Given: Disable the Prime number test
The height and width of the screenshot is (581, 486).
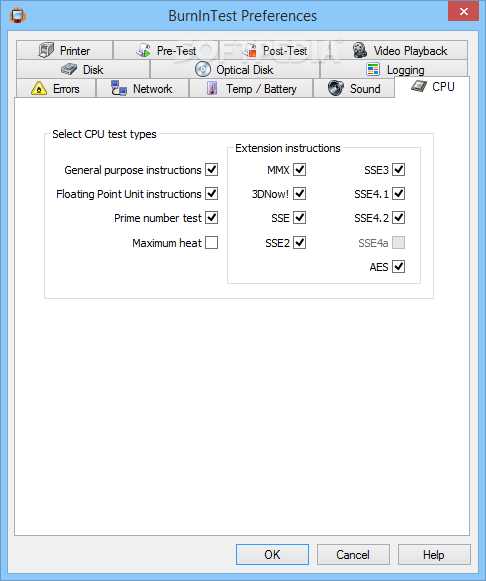Looking at the screenshot, I should point(212,218).
